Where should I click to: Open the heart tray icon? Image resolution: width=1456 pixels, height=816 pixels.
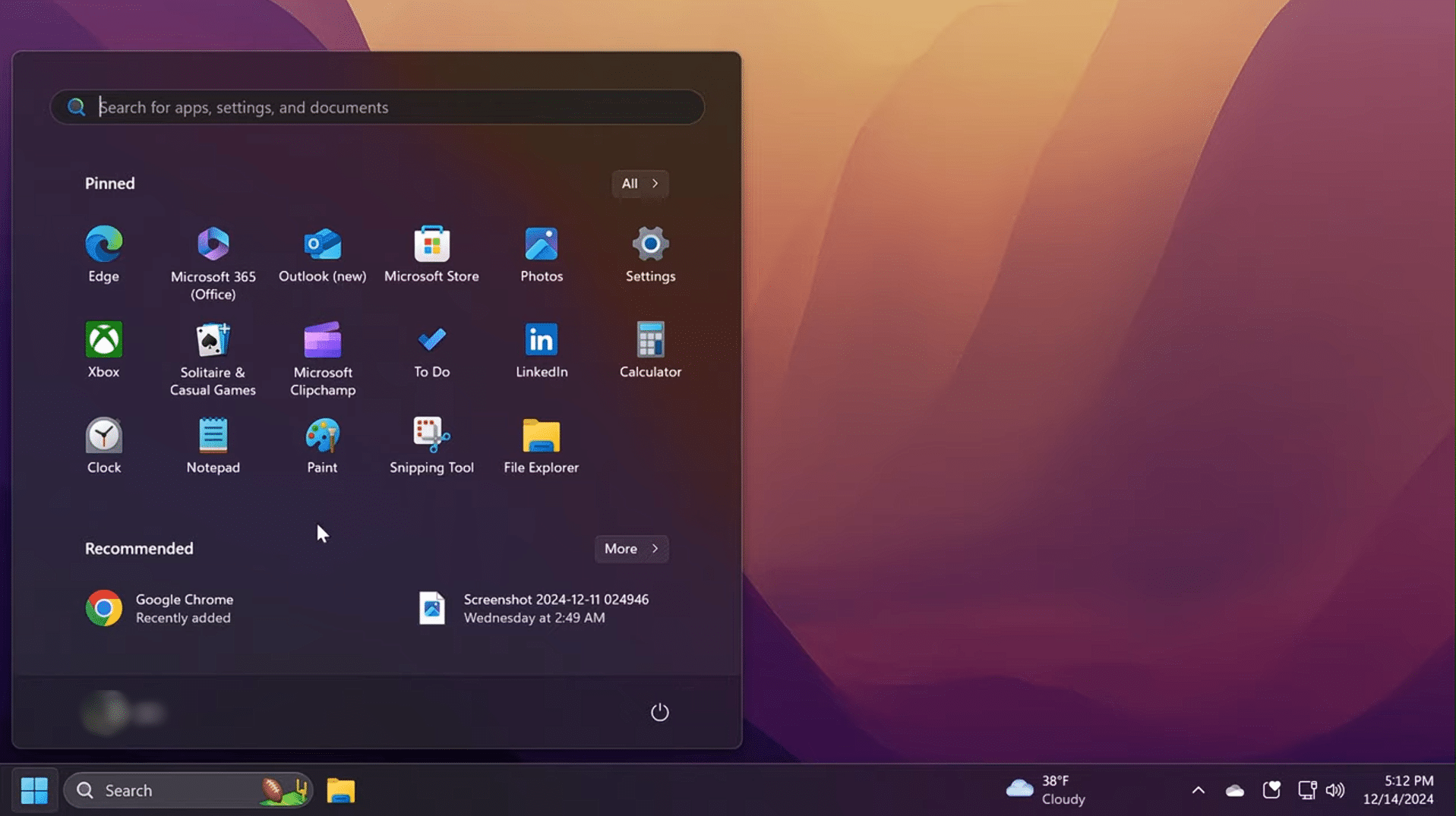pyautogui.click(x=1271, y=790)
